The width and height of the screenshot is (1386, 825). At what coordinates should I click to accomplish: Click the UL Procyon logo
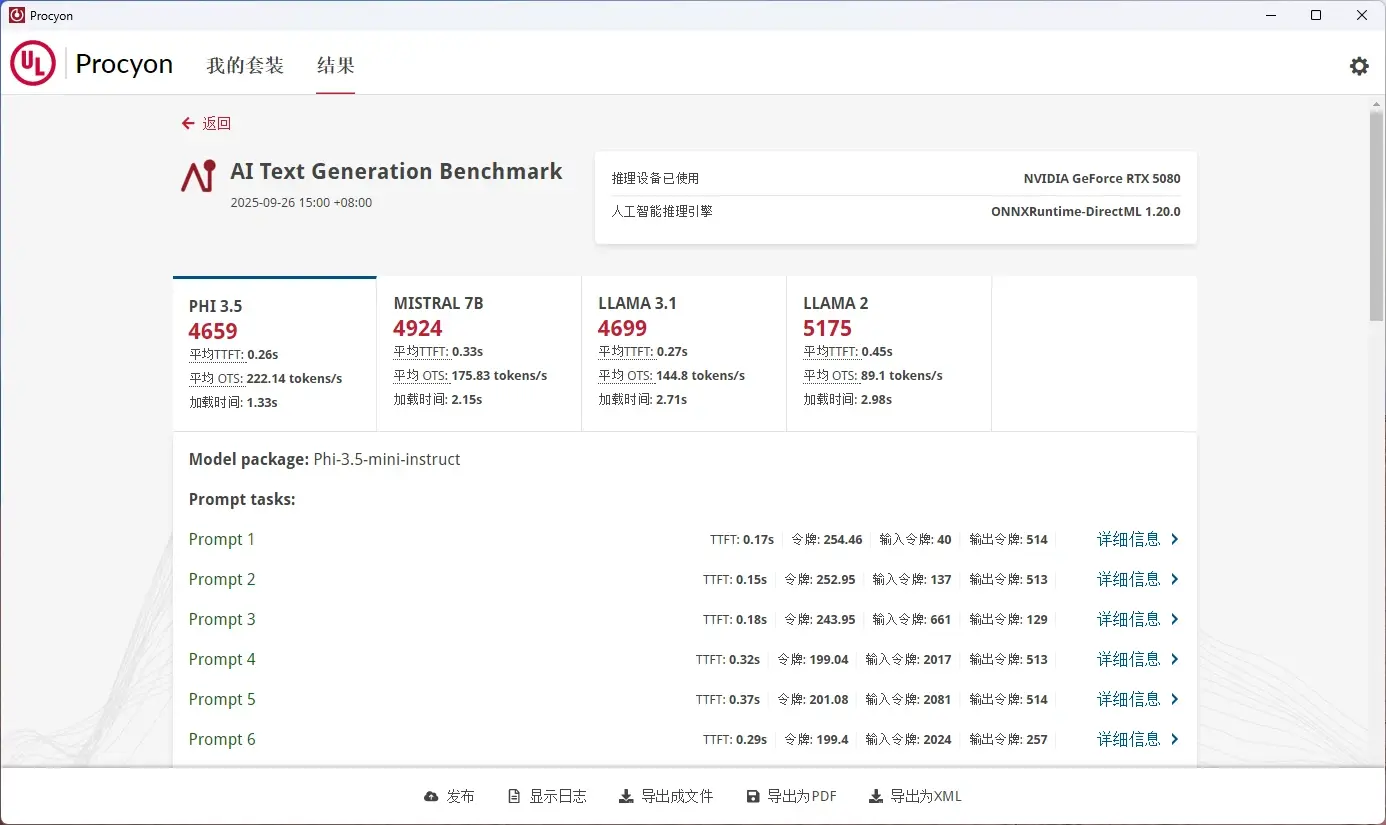92,64
